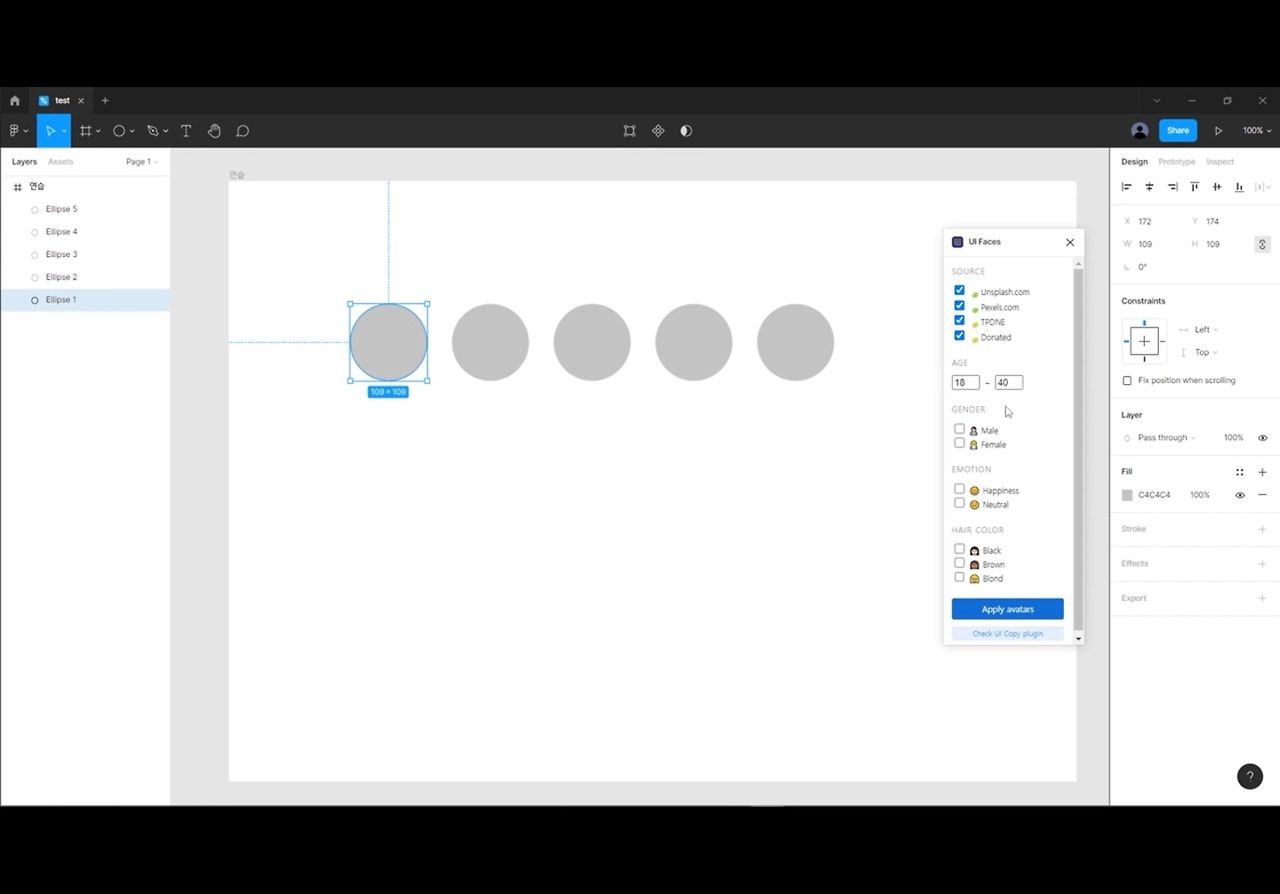
Task: Click the Edit object icon in the toolbar
Action: (629, 131)
